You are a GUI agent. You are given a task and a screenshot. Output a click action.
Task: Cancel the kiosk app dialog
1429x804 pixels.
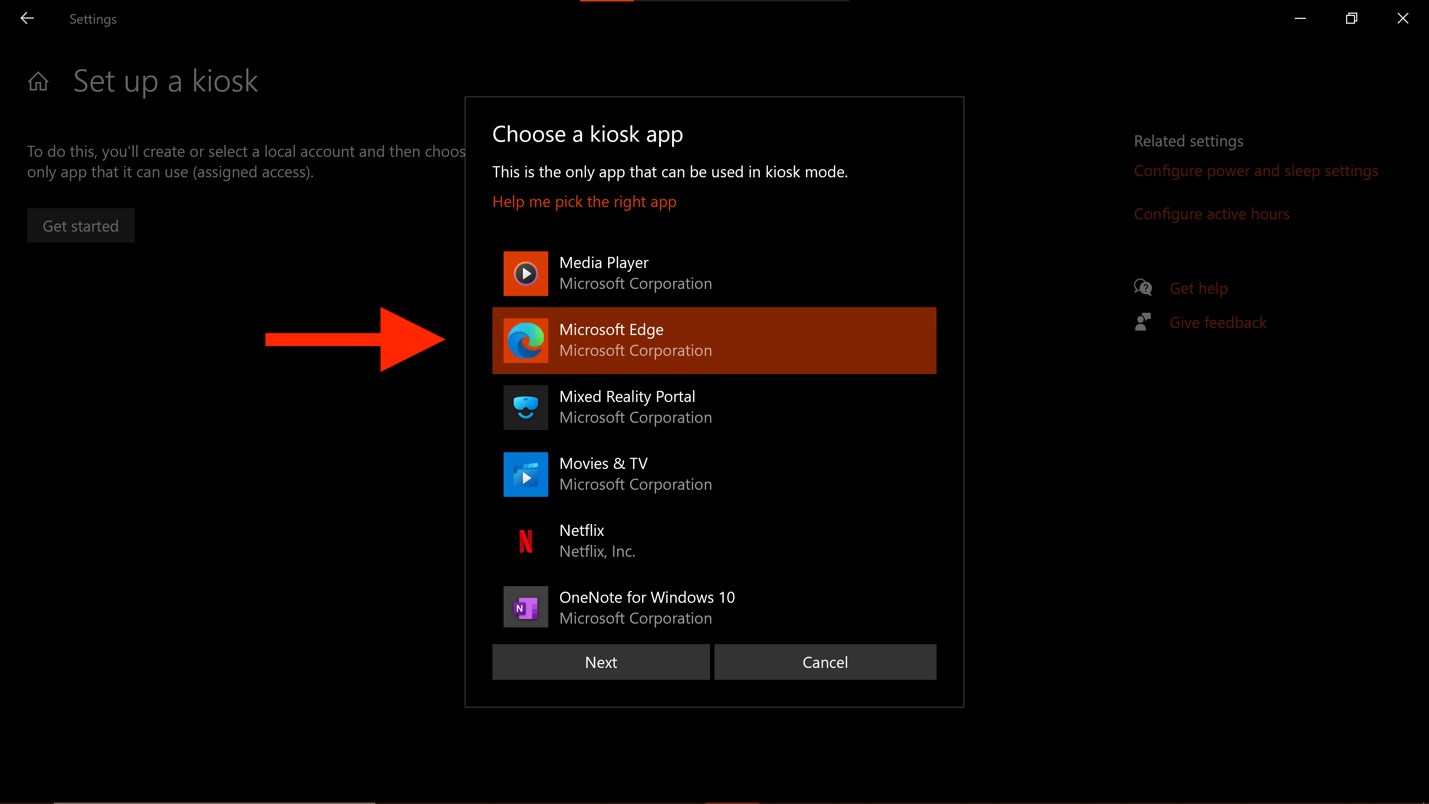click(825, 662)
